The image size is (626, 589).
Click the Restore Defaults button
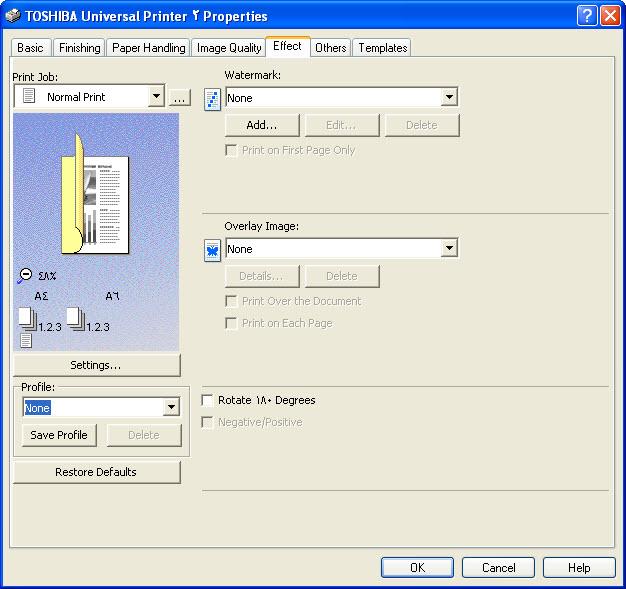tap(97, 472)
